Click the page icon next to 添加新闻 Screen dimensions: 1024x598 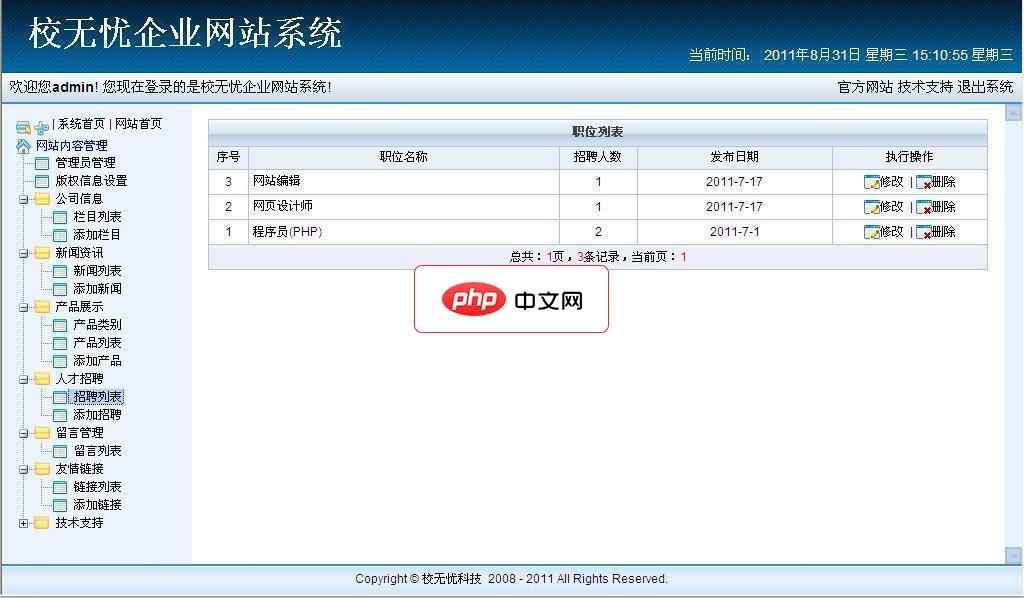pyautogui.click(x=60, y=289)
